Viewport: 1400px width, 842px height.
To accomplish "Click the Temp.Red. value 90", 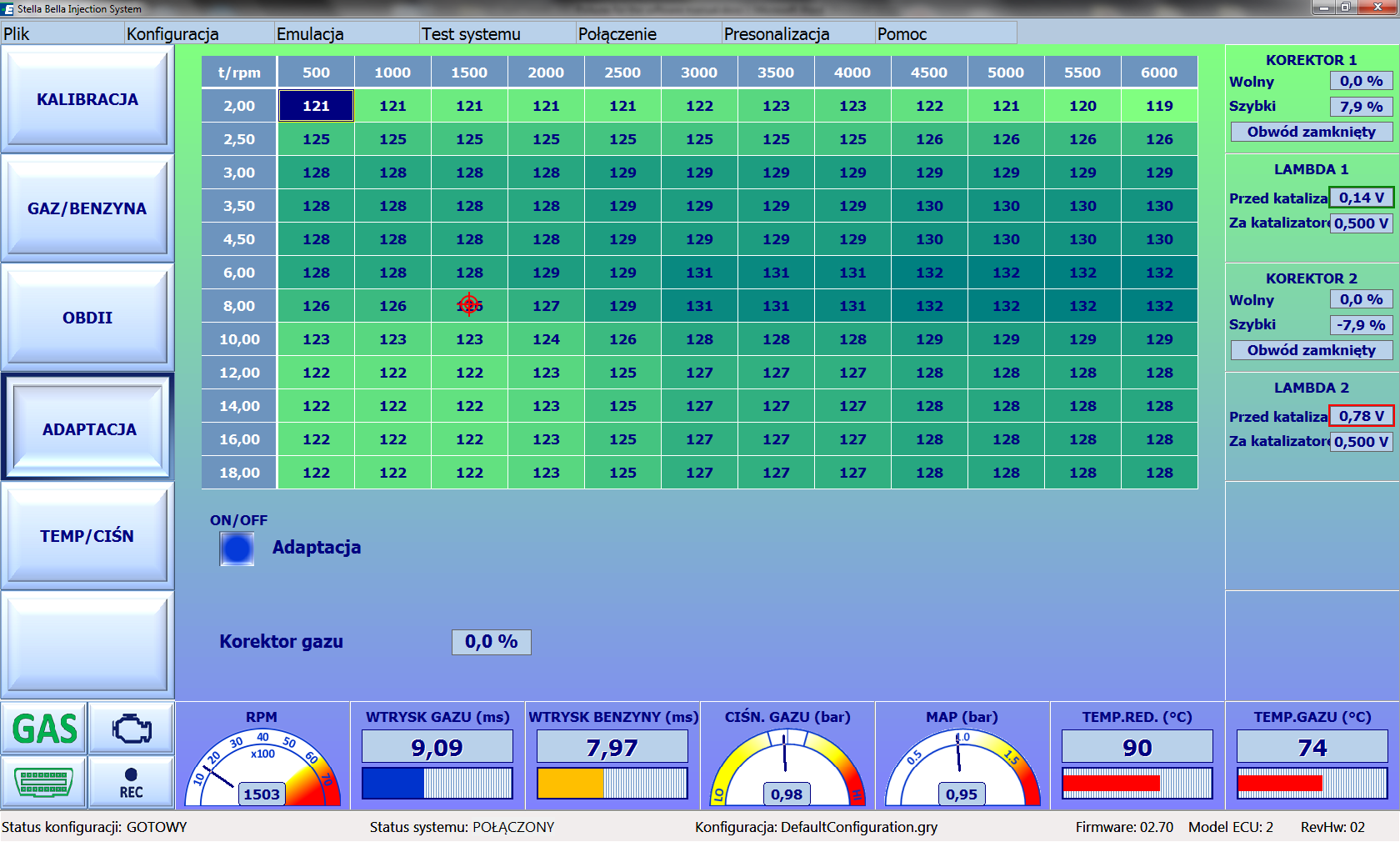I will coord(1137,747).
